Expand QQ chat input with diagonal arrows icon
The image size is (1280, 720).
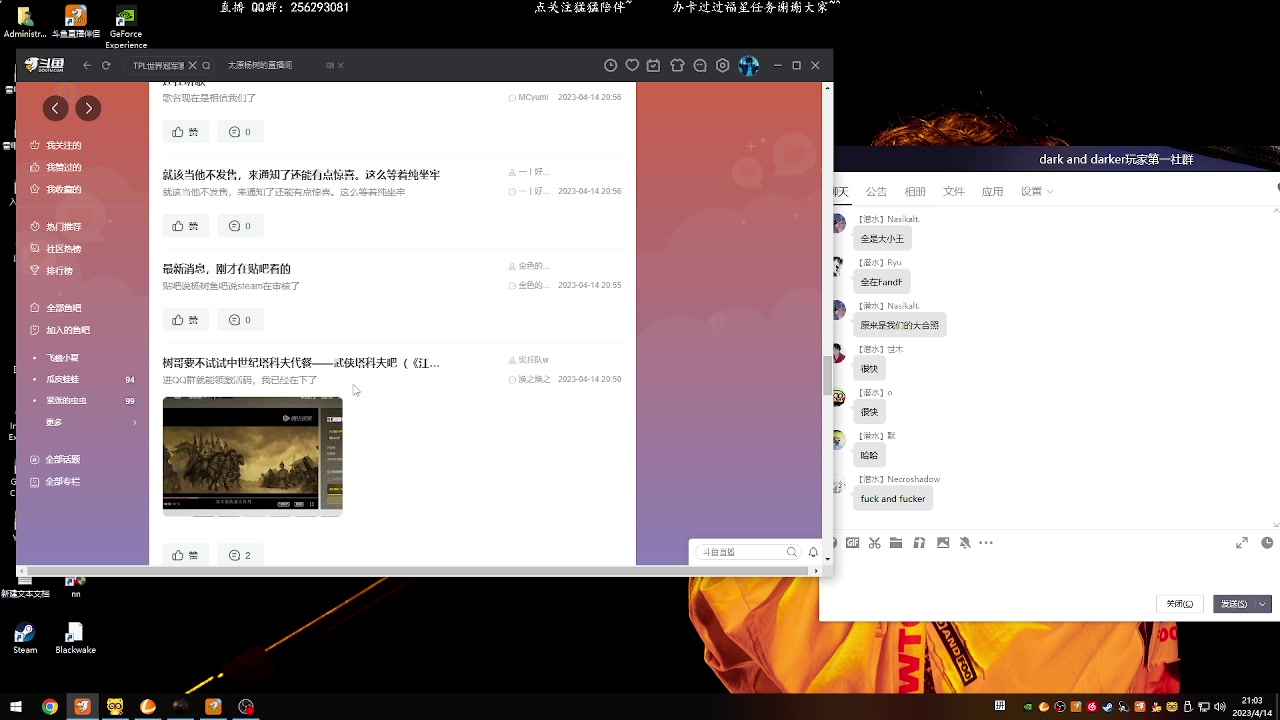pos(1242,543)
